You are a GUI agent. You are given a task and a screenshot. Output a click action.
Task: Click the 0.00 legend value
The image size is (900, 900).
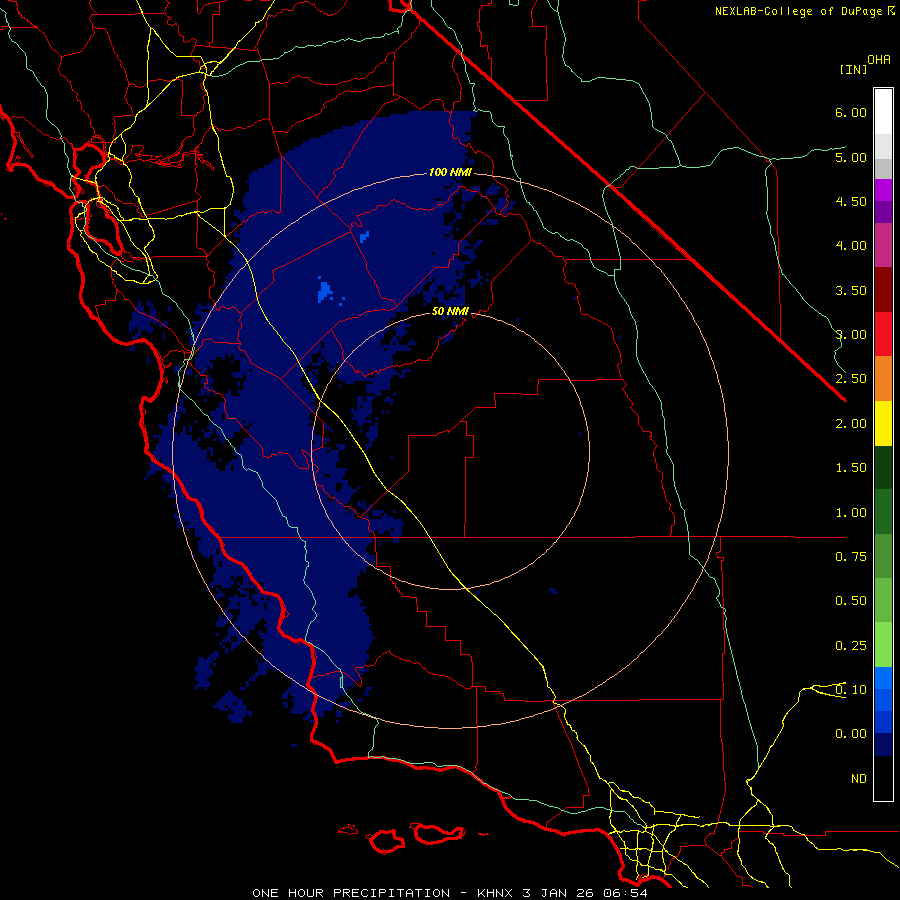click(851, 734)
